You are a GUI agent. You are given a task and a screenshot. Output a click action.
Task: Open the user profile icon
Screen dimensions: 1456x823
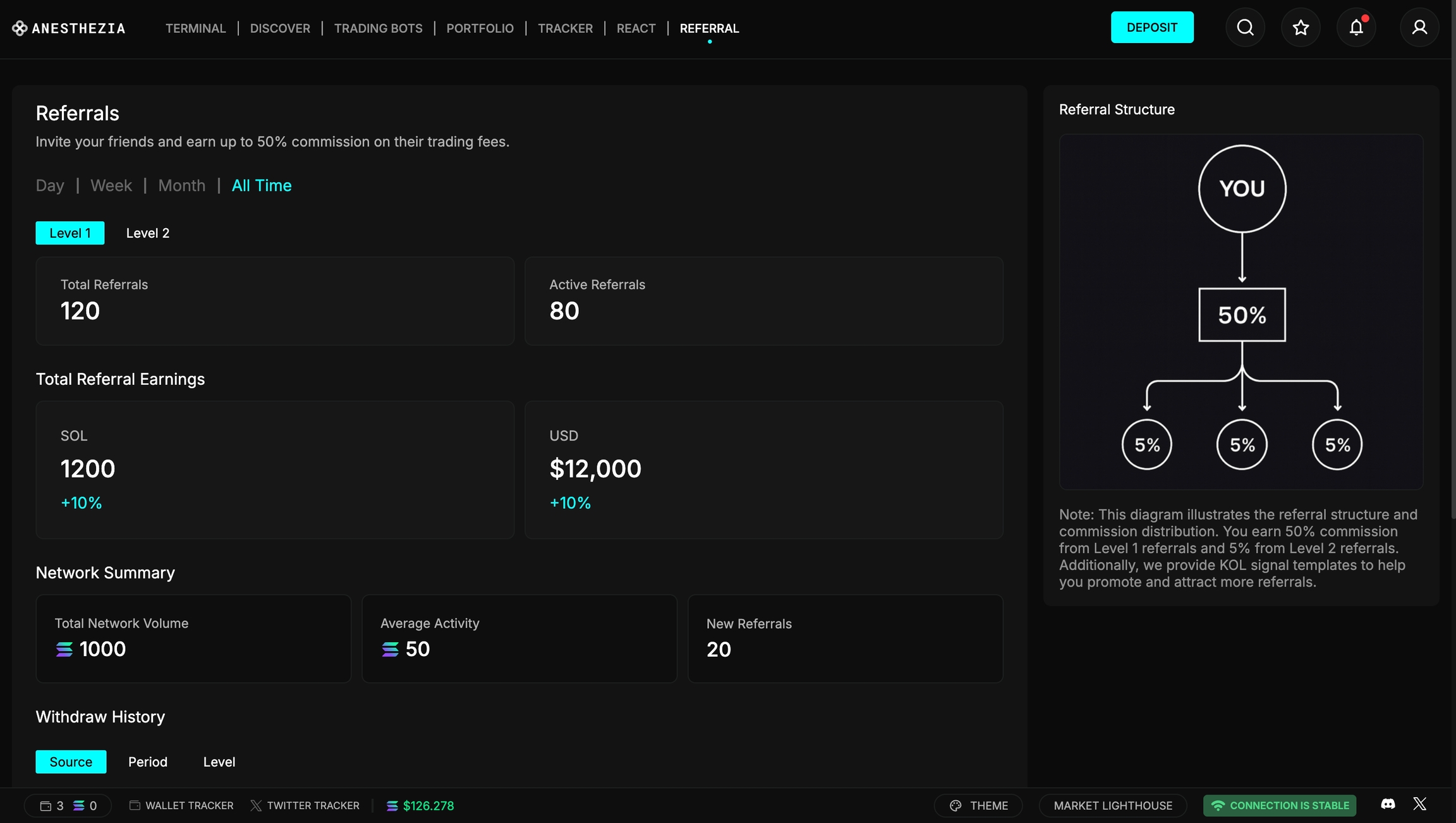pyautogui.click(x=1419, y=28)
